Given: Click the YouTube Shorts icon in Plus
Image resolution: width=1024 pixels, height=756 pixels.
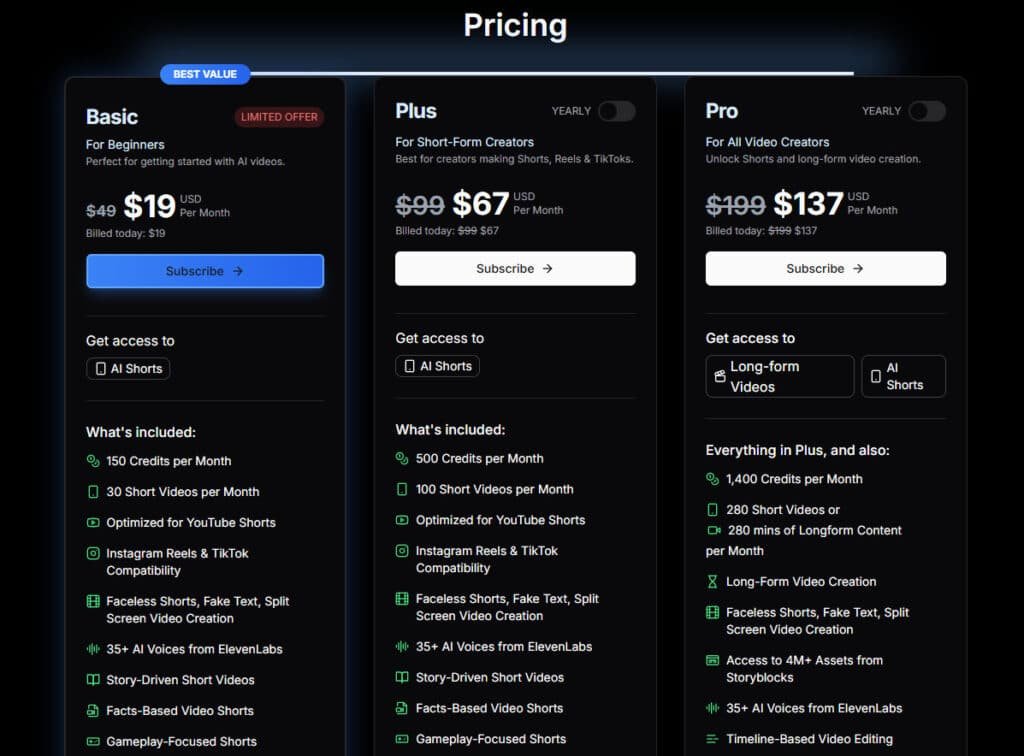Looking at the screenshot, I should [x=402, y=520].
